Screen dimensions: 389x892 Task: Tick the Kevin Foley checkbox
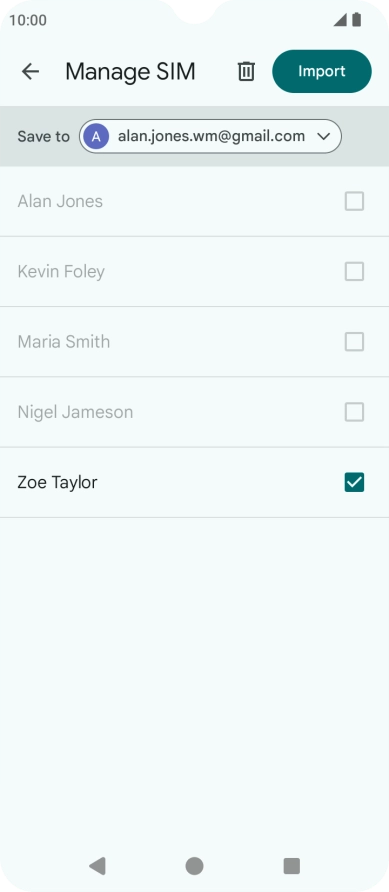(354, 271)
